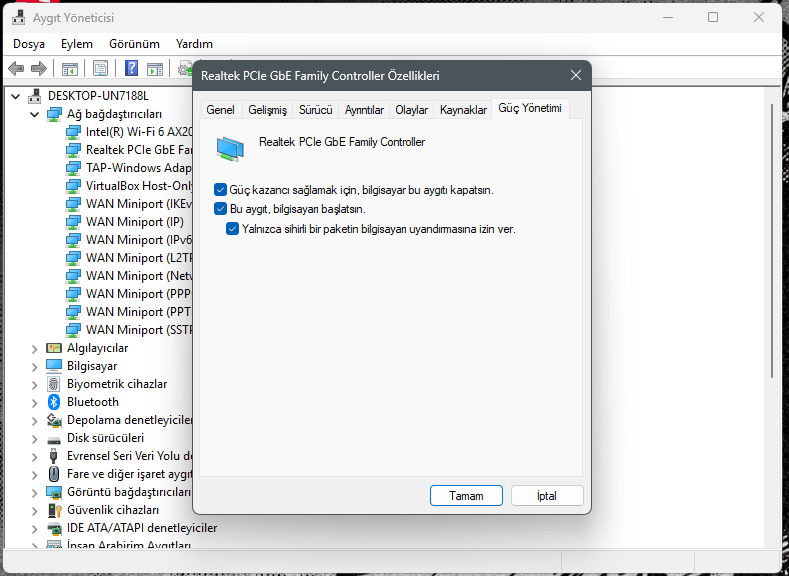Expand the Güvenlik cihazları node
Image resolution: width=789 pixels, height=576 pixels.
pos(34,511)
